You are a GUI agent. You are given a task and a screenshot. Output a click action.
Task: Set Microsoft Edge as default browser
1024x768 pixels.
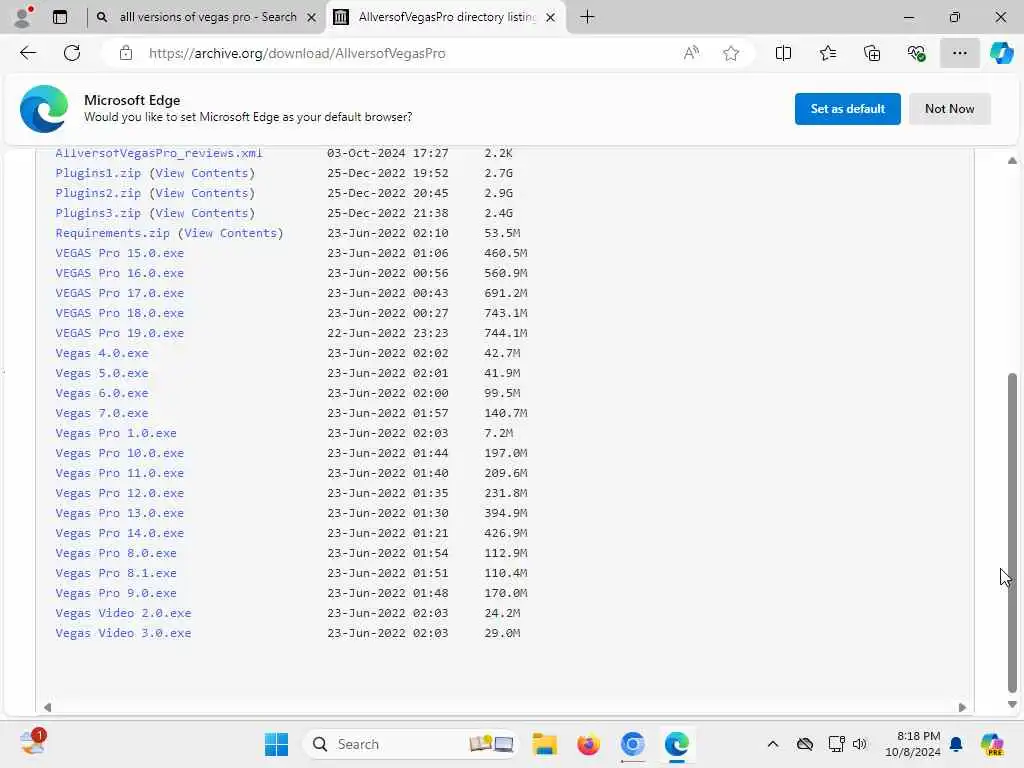point(847,109)
